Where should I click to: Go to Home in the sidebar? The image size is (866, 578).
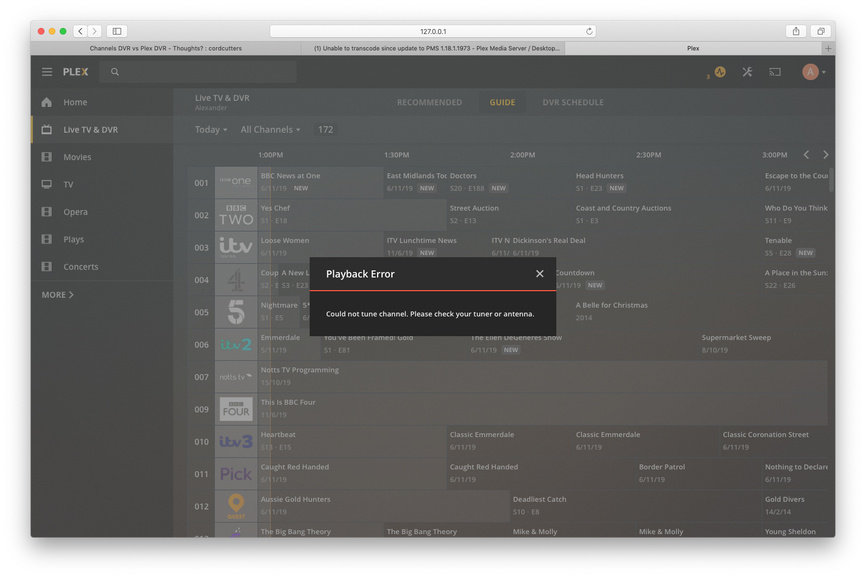[102, 102]
